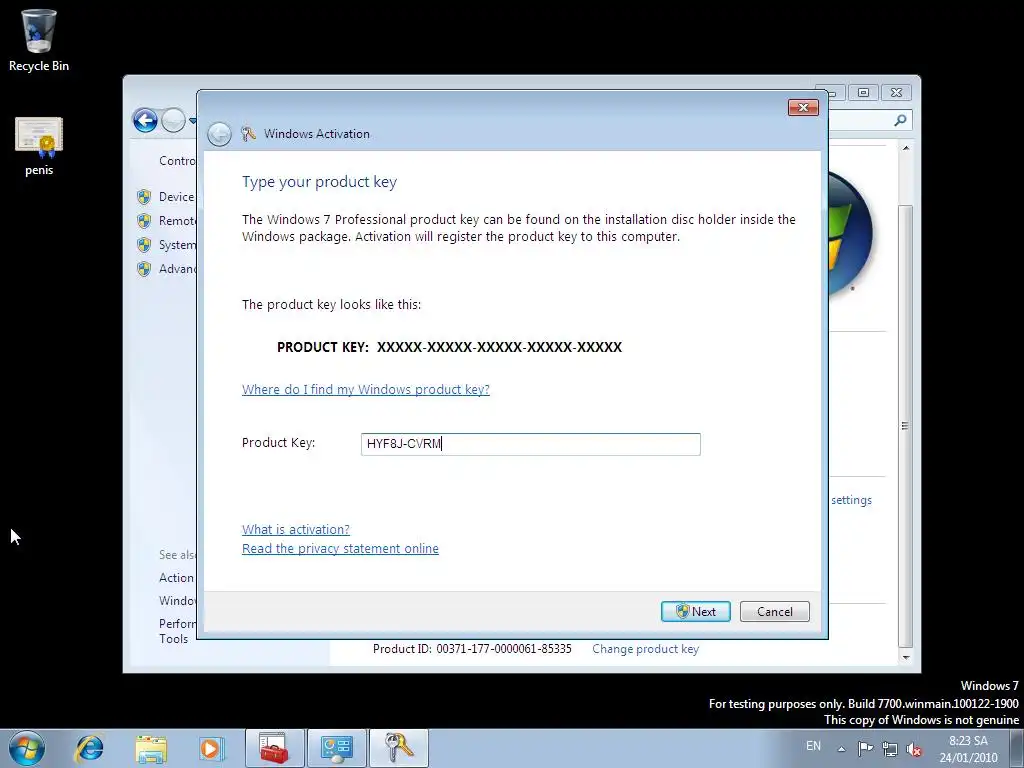Switch to Windows Activation taskbar button

coord(399,748)
